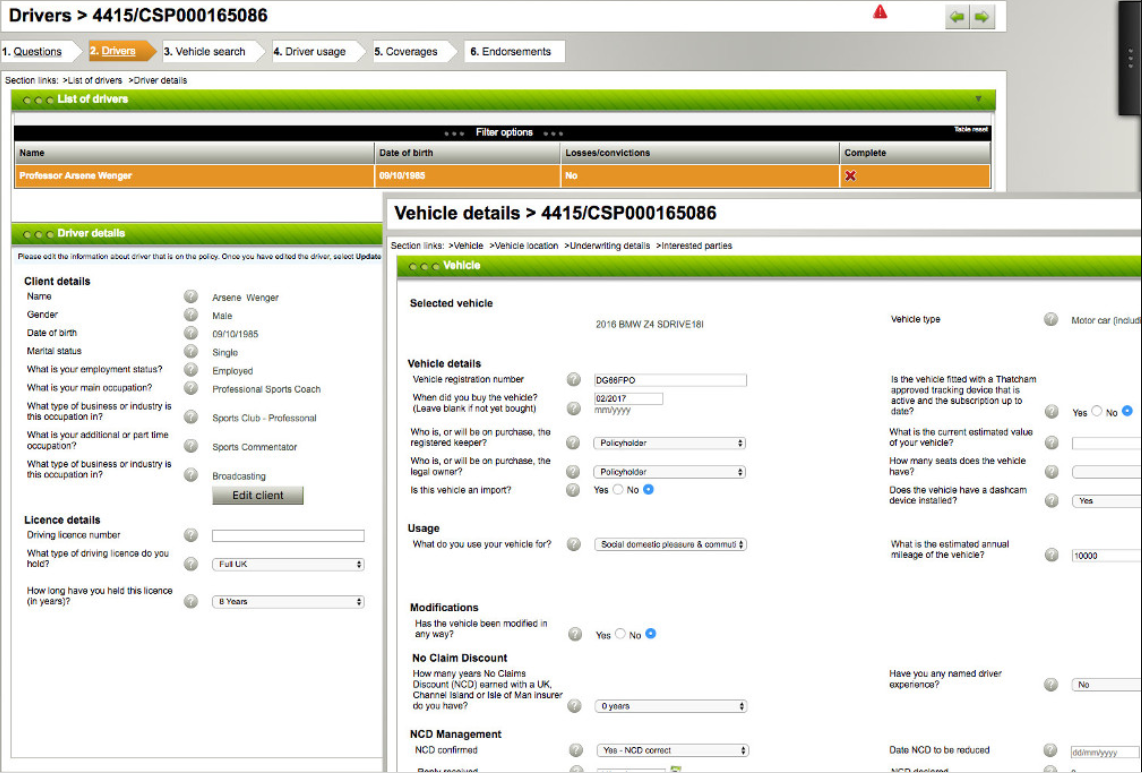Click the red warning triangle alert icon

point(879,11)
